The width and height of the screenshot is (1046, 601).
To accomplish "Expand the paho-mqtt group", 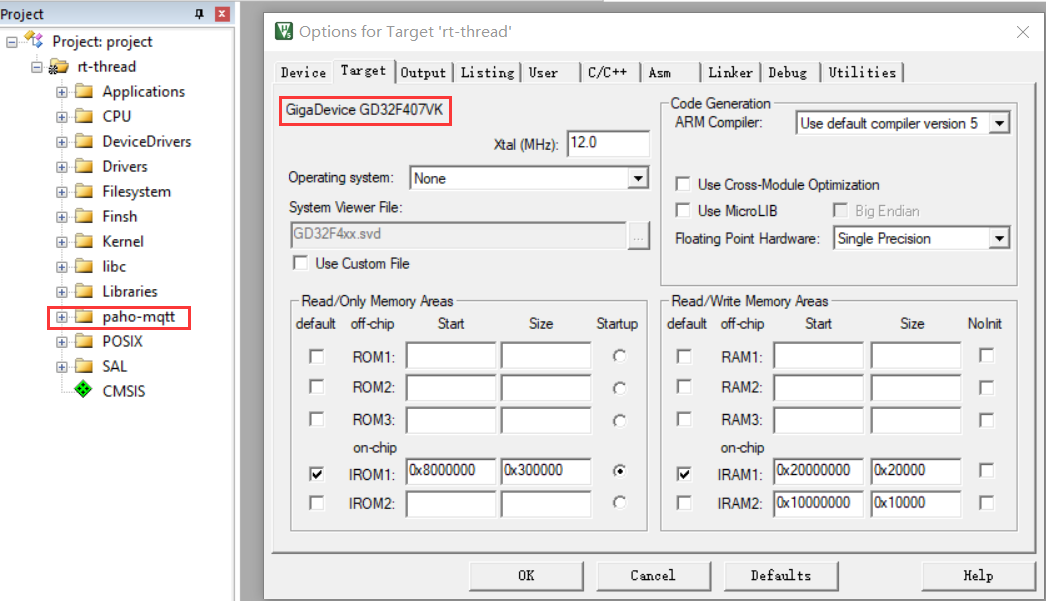I will point(61,317).
